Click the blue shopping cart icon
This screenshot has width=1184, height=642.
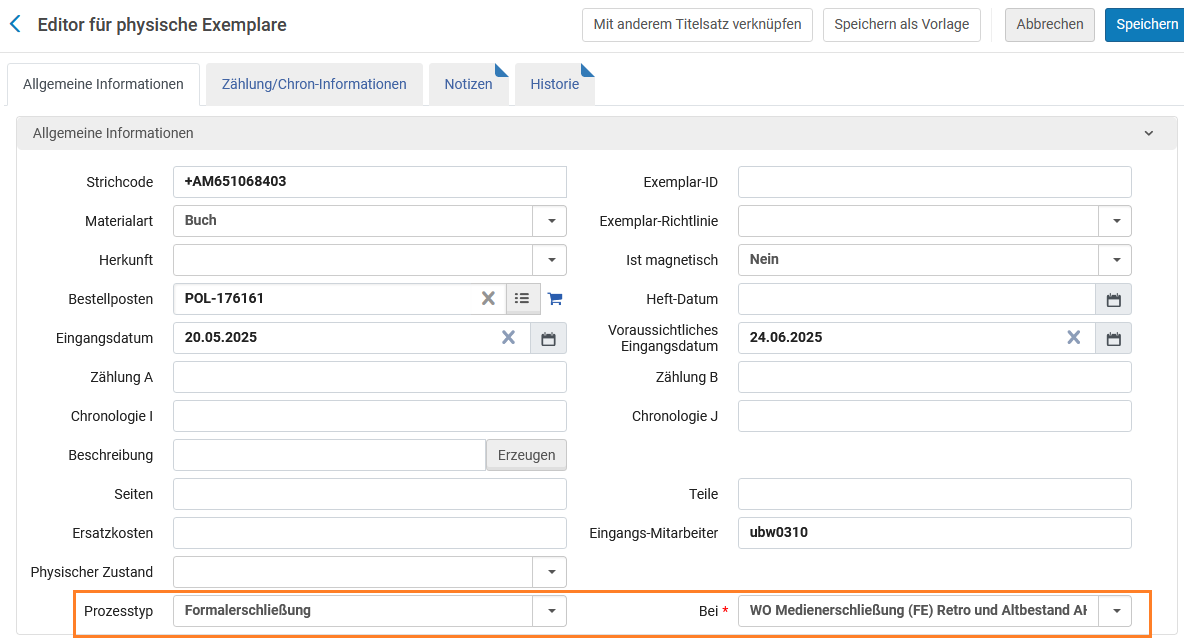click(x=555, y=298)
